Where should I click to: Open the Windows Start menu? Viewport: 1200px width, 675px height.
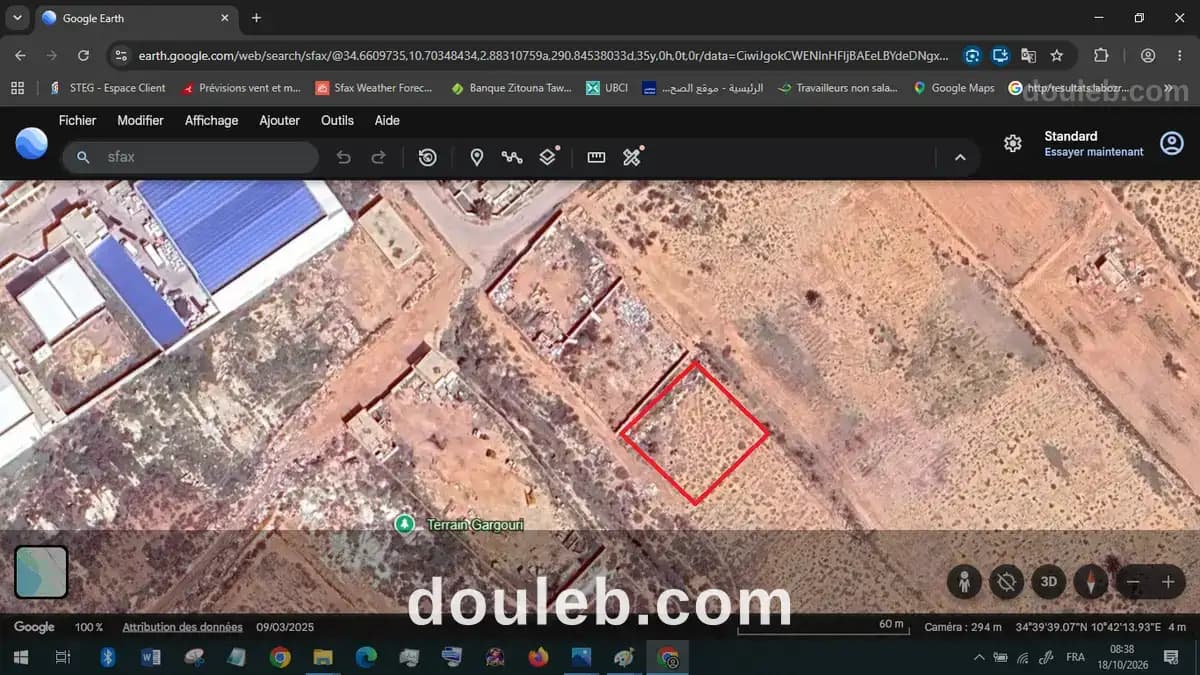19,657
